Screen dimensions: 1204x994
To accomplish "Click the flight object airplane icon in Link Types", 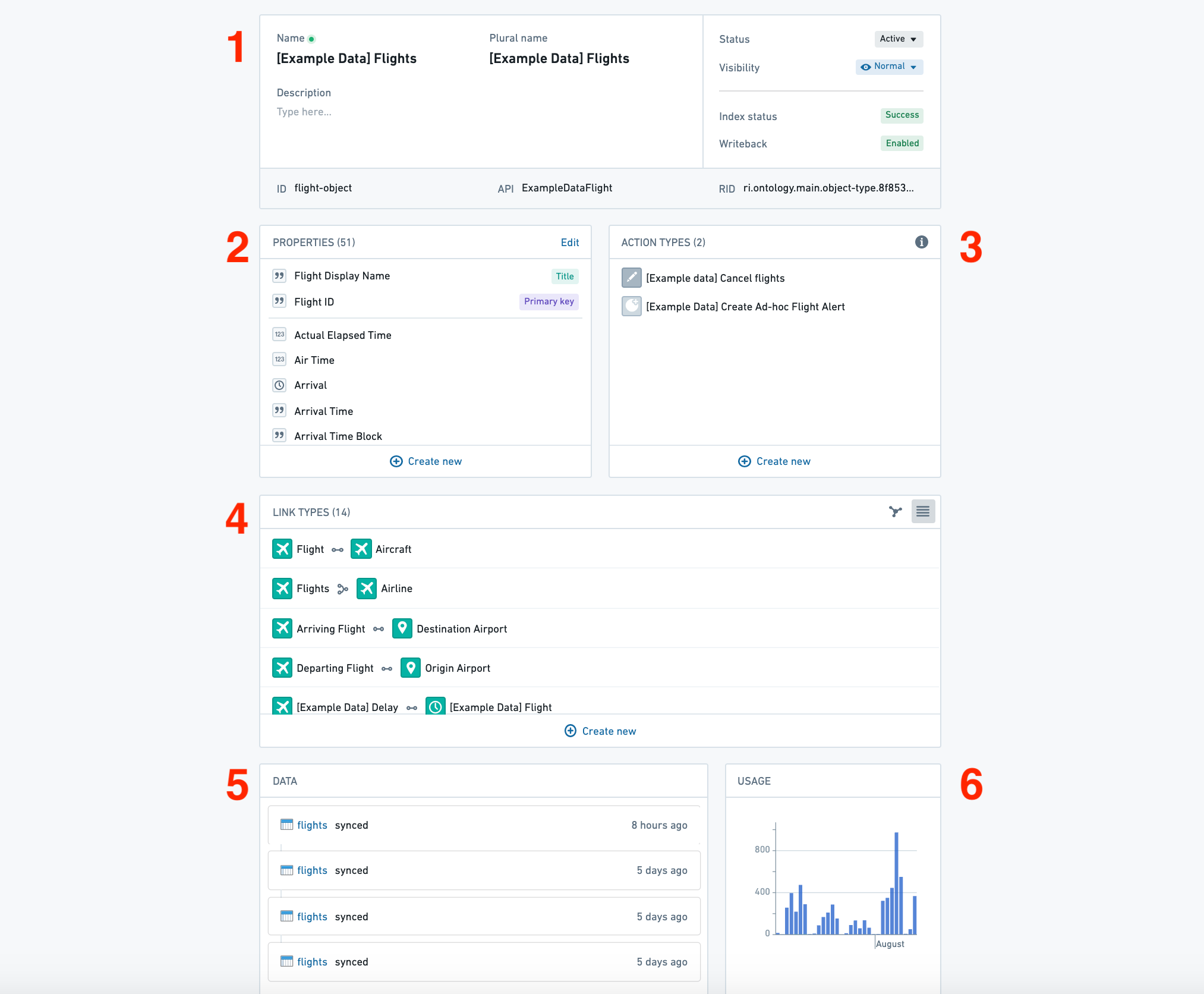I will (282, 548).
